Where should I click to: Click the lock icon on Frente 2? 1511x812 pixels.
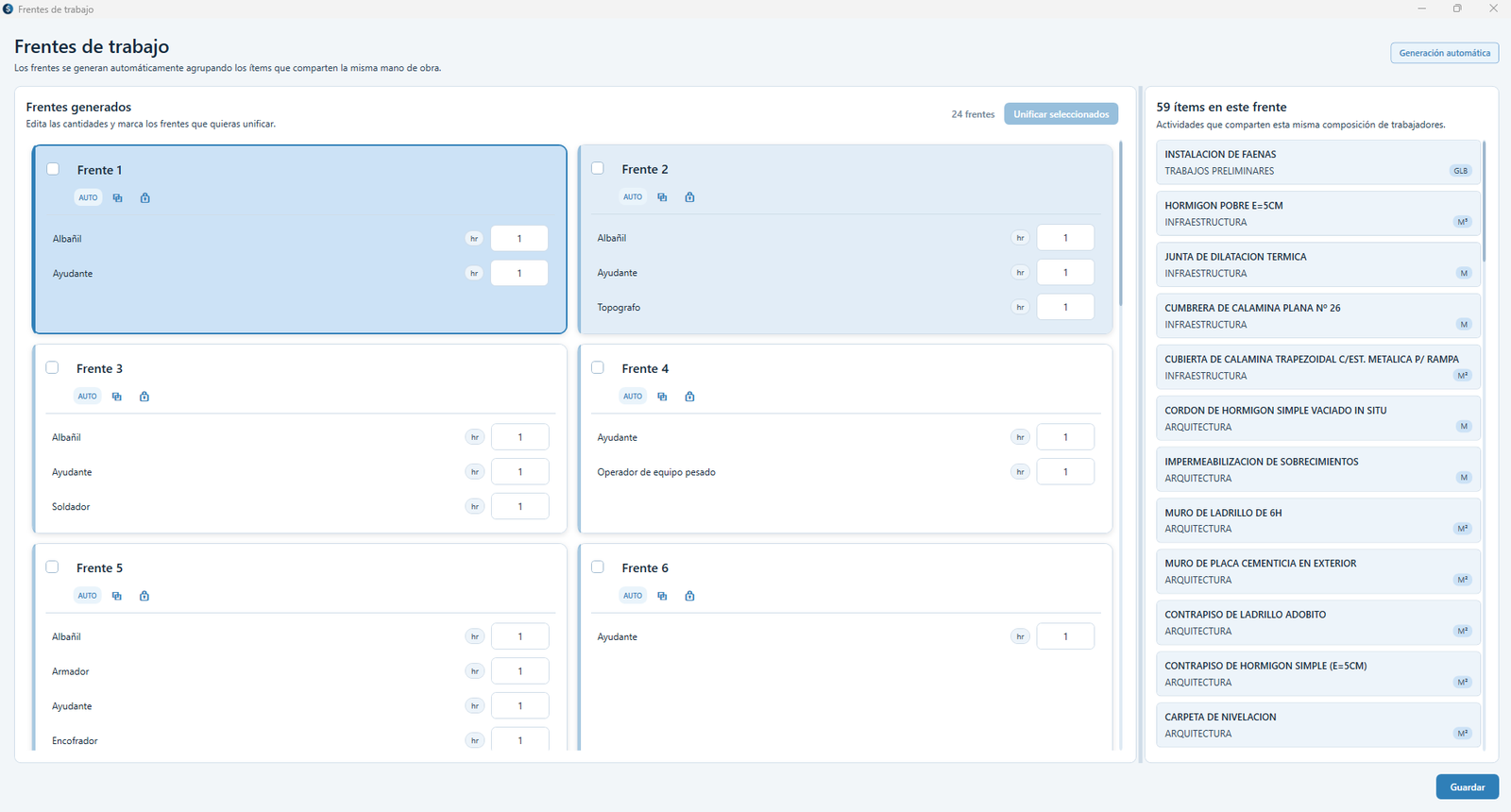[689, 197]
